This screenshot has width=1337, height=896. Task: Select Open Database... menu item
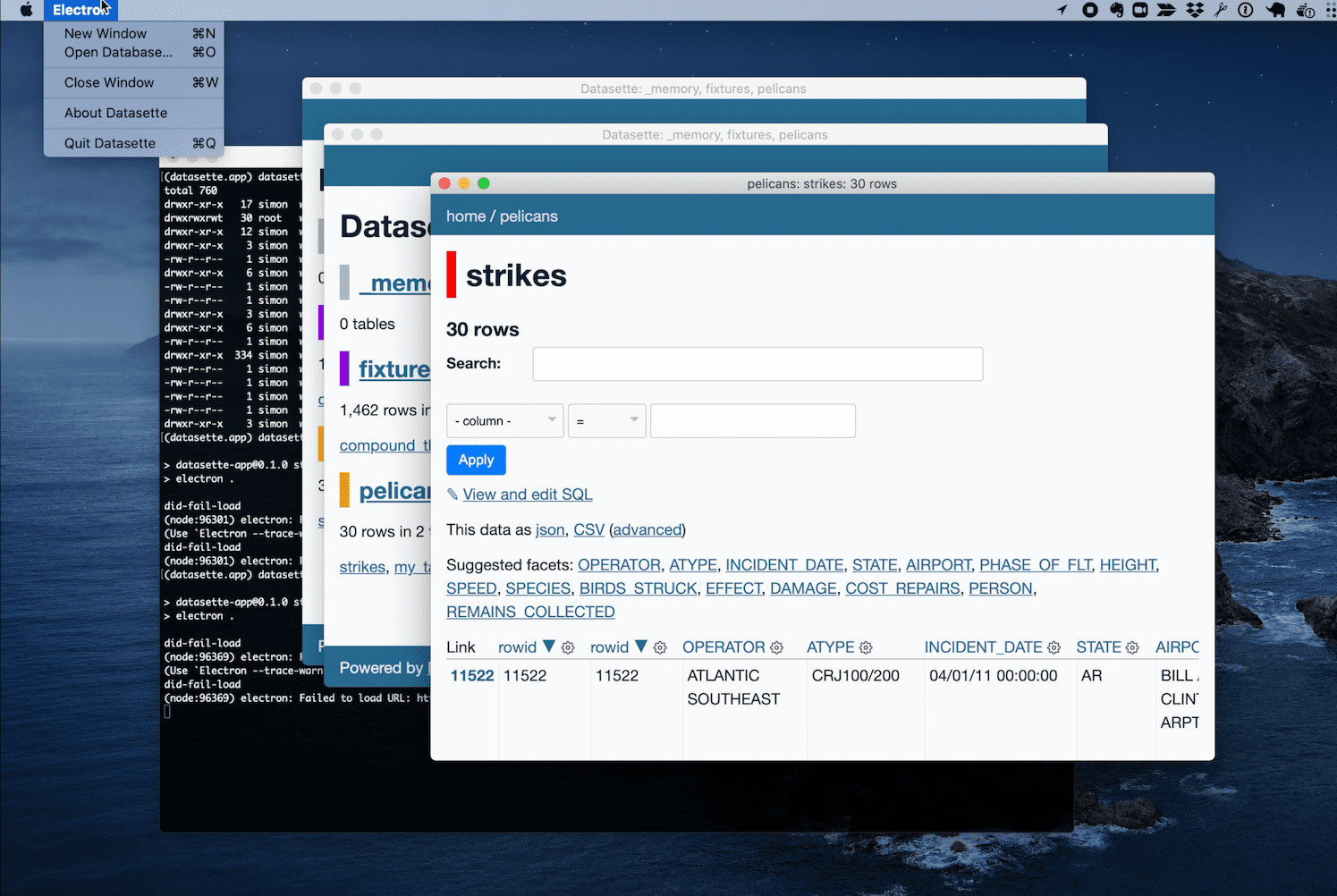tap(134, 52)
